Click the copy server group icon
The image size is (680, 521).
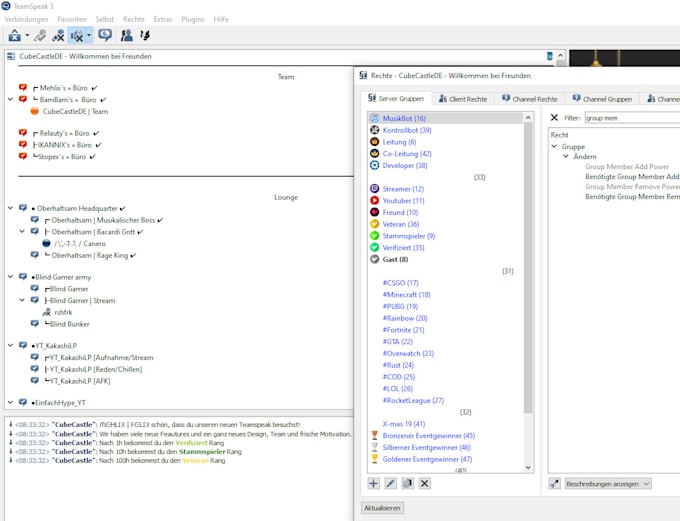(407, 483)
